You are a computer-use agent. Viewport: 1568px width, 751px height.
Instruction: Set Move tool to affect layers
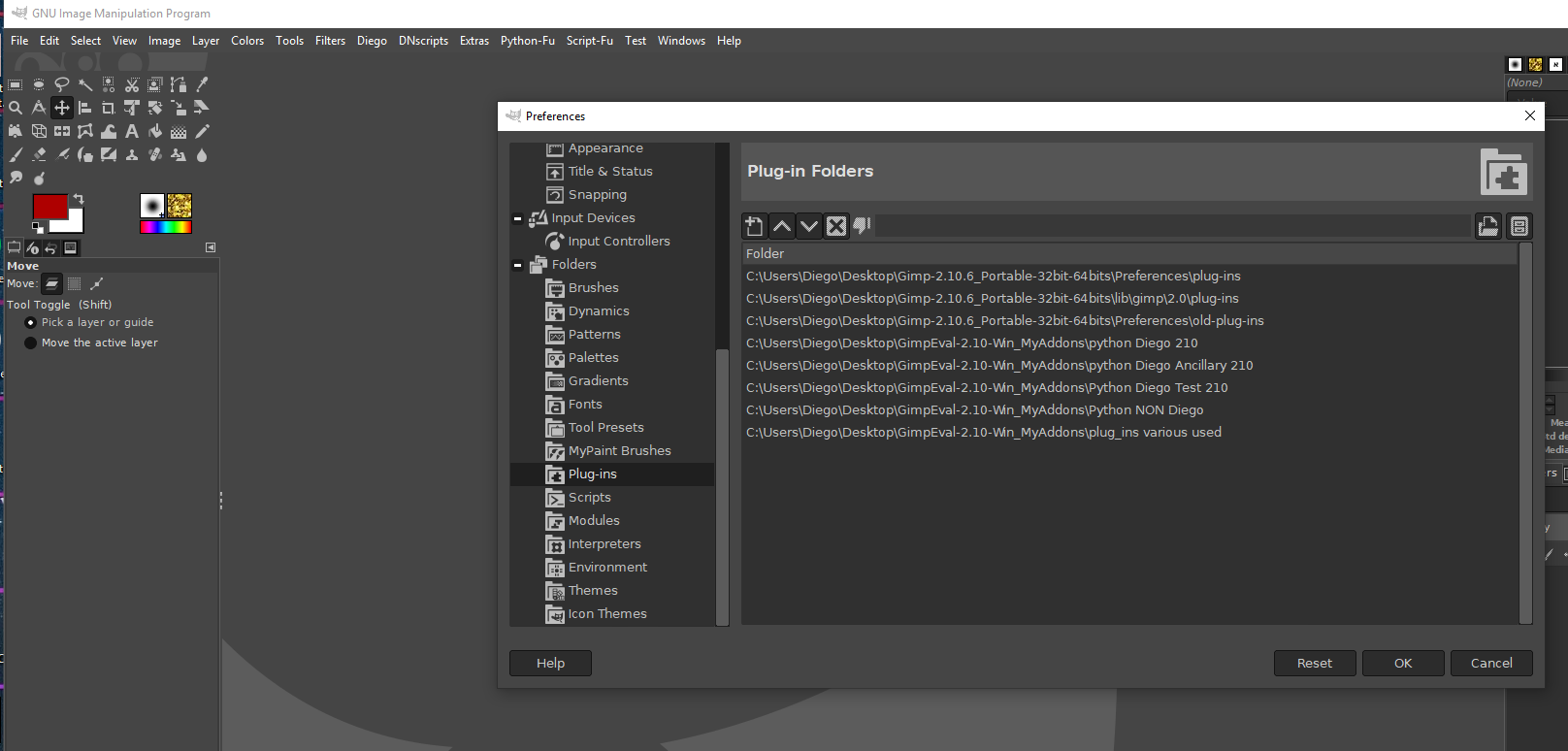(51, 283)
